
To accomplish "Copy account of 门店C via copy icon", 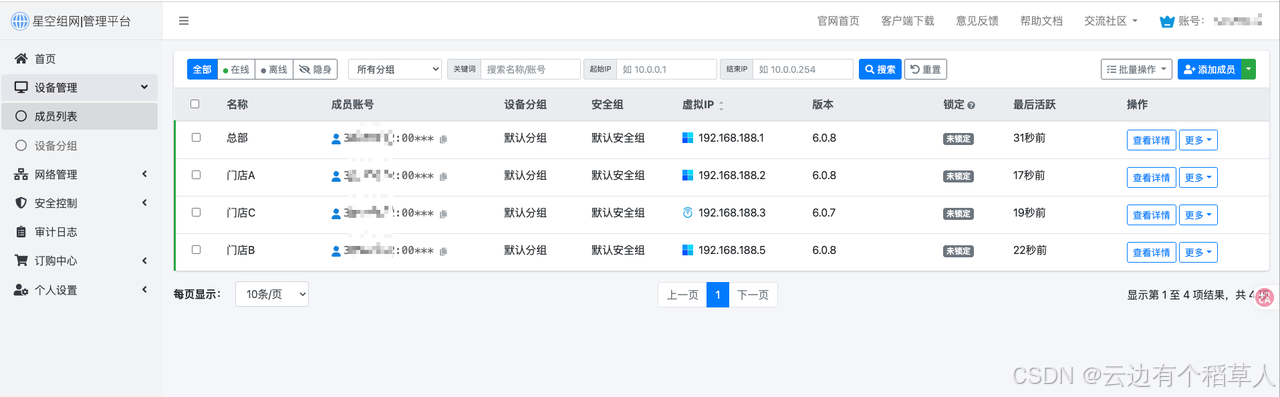I will click(443, 213).
